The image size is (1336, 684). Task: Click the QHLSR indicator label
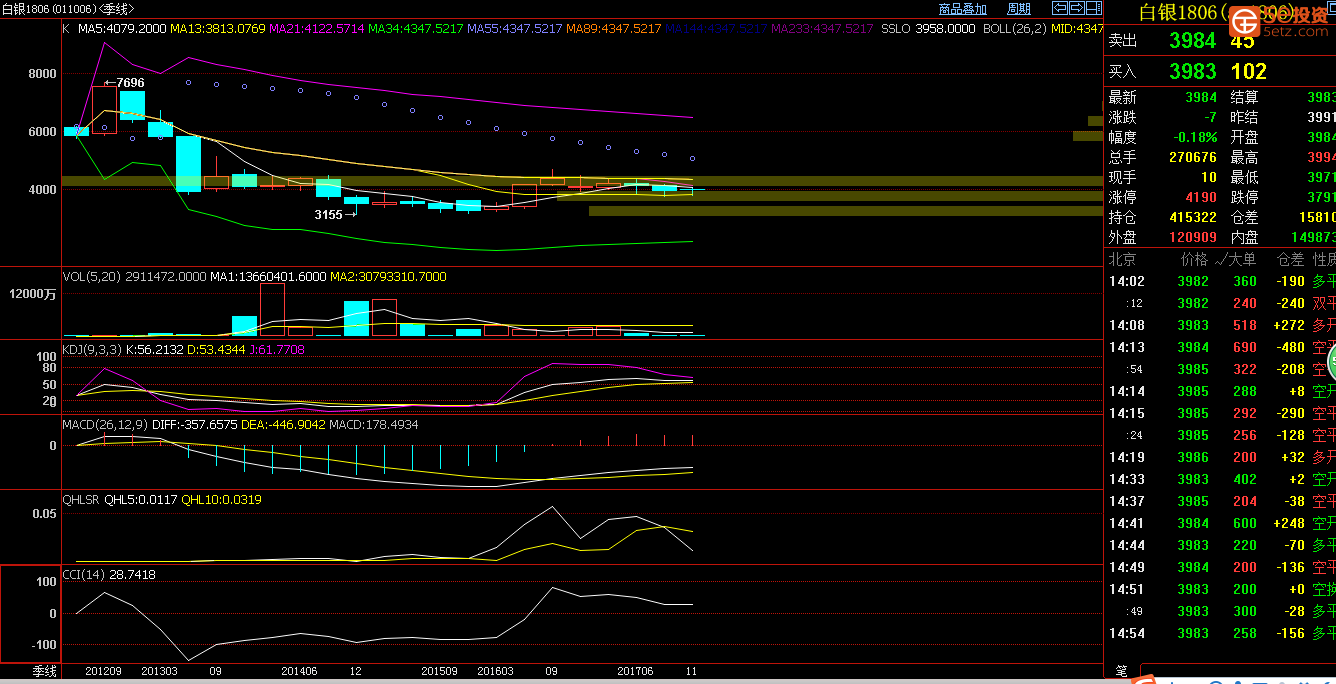click(81, 499)
